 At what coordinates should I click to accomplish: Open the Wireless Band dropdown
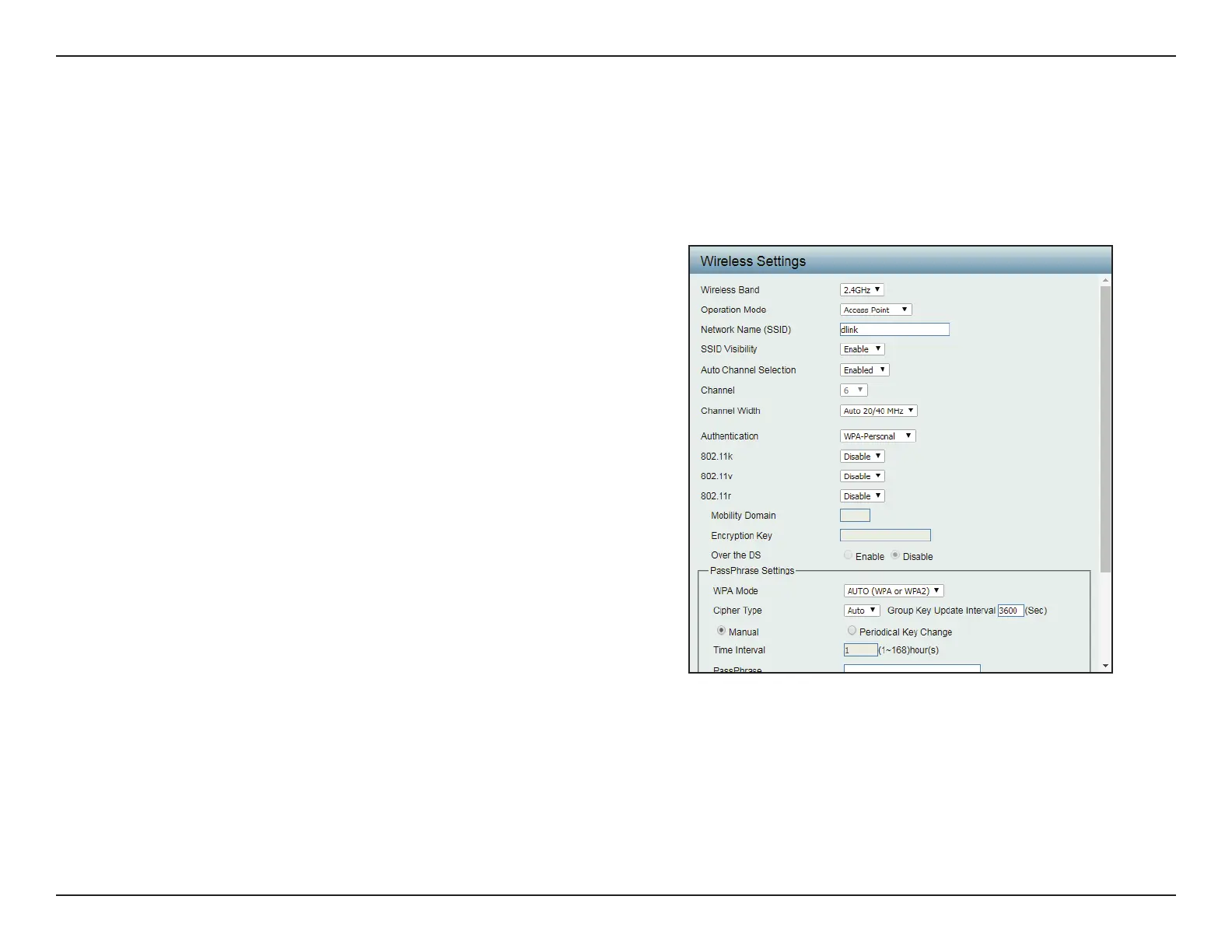click(x=862, y=289)
